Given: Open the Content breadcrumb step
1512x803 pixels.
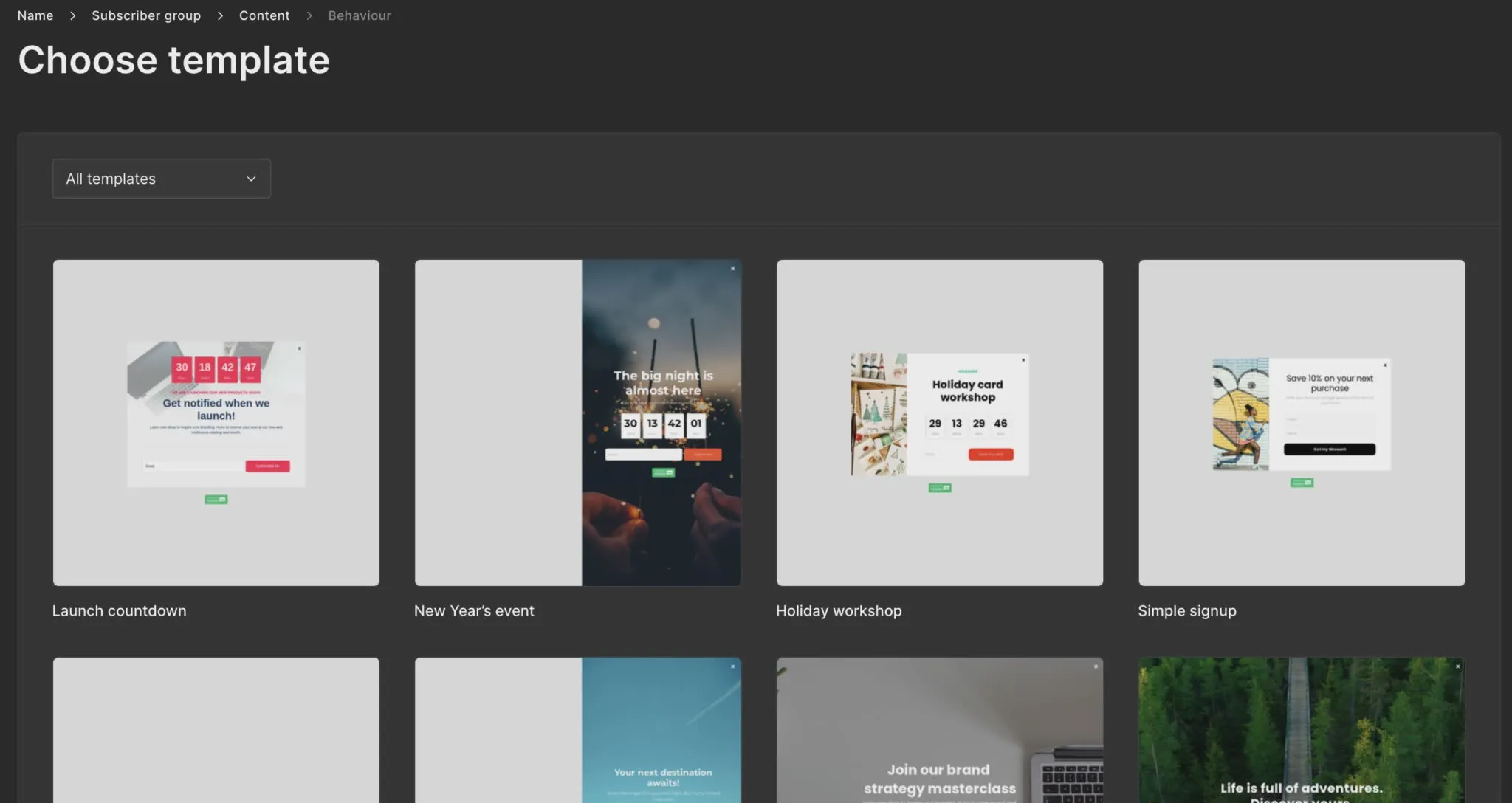Looking at the screenshot, I should pos(264,15).
